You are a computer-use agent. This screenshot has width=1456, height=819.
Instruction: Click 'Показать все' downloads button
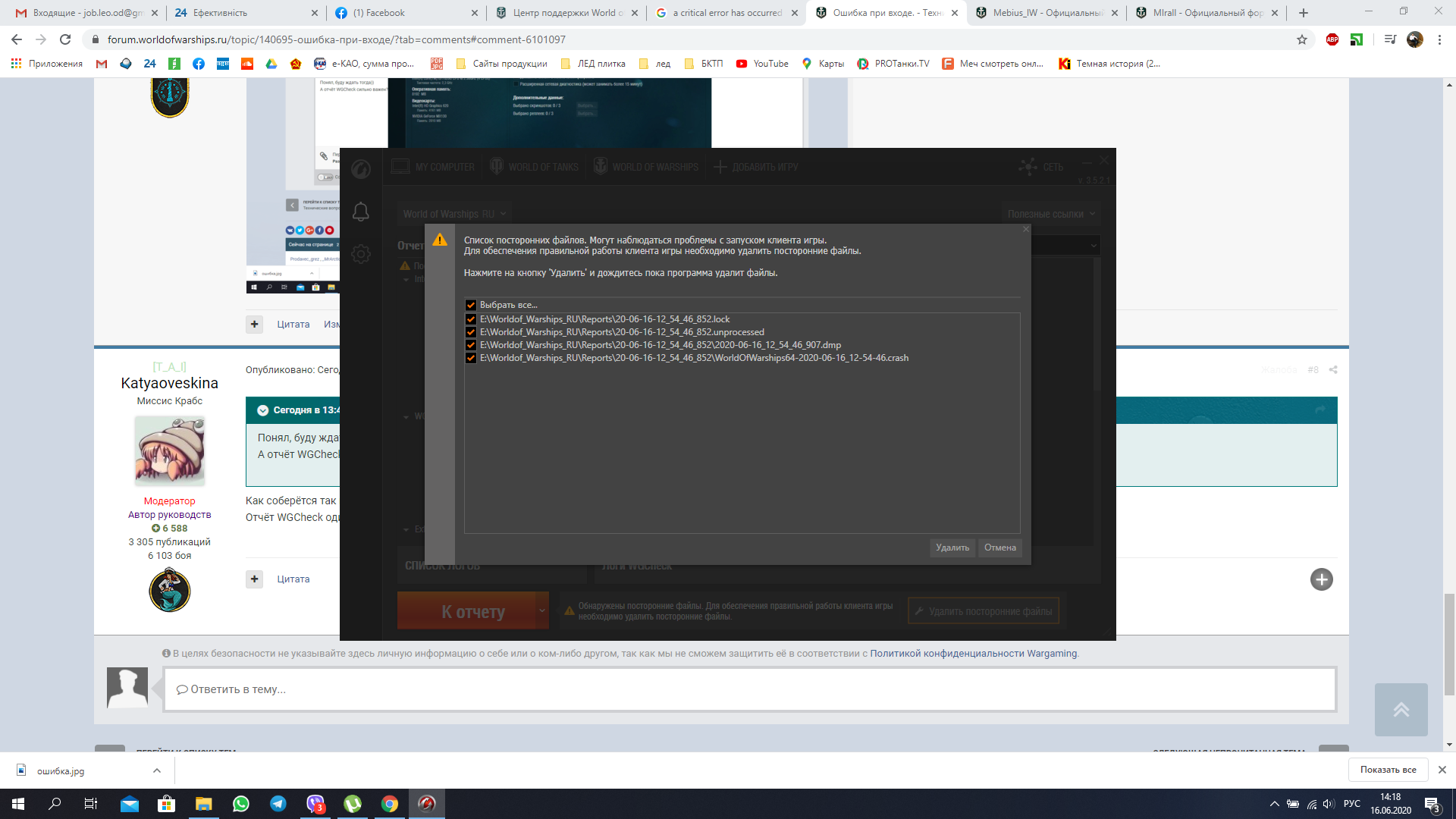1388,770
